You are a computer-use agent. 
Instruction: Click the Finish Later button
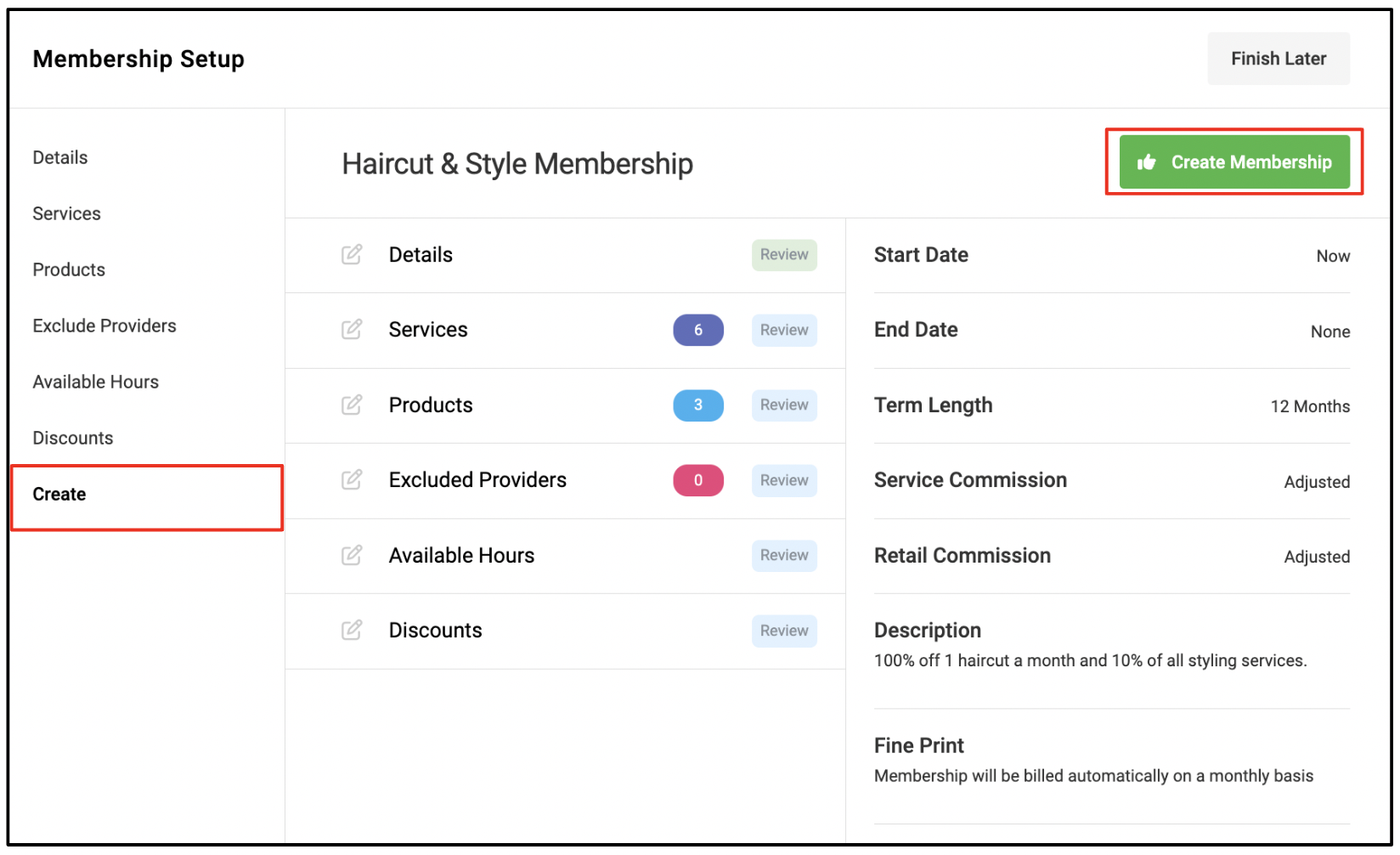(x=1279, y=59)
